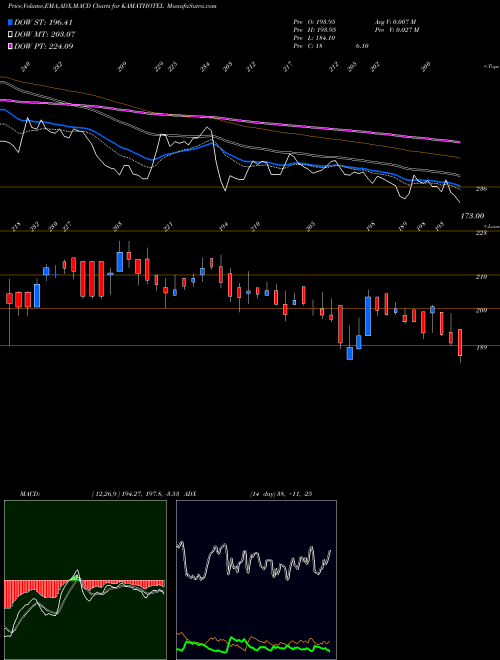Click the 'Pre L: 184.10' value
Viewport: 500px width, 660px height.
[314, 38]
